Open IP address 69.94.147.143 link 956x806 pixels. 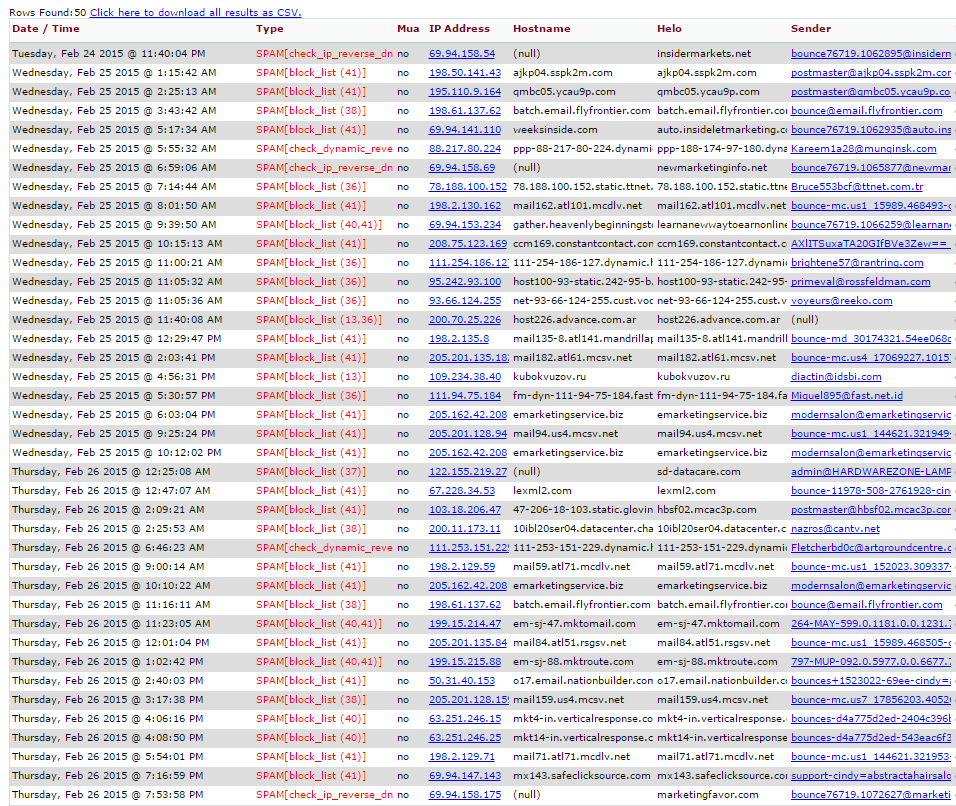(465, 776)
